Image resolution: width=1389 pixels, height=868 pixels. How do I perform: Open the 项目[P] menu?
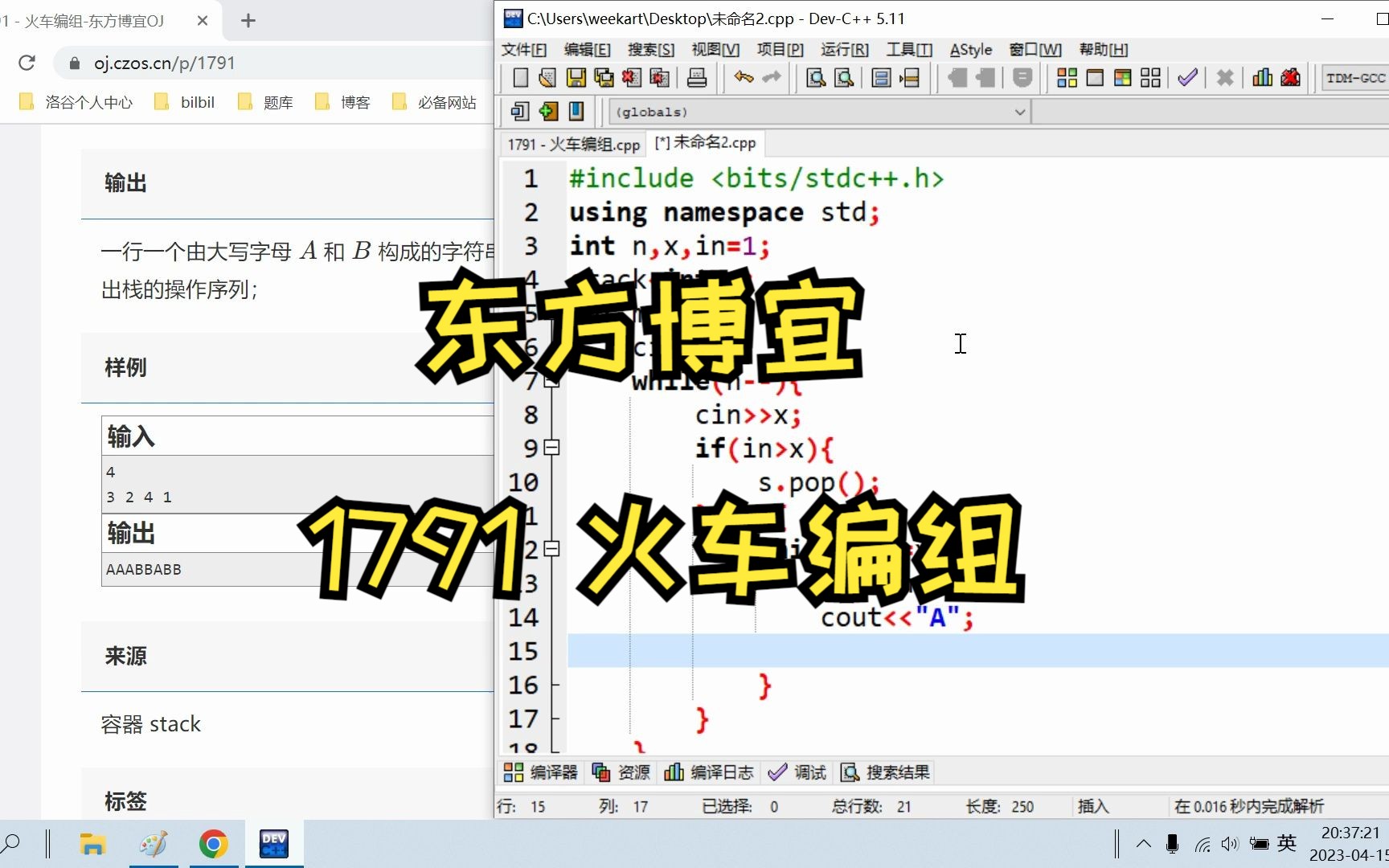click(780, 50)
